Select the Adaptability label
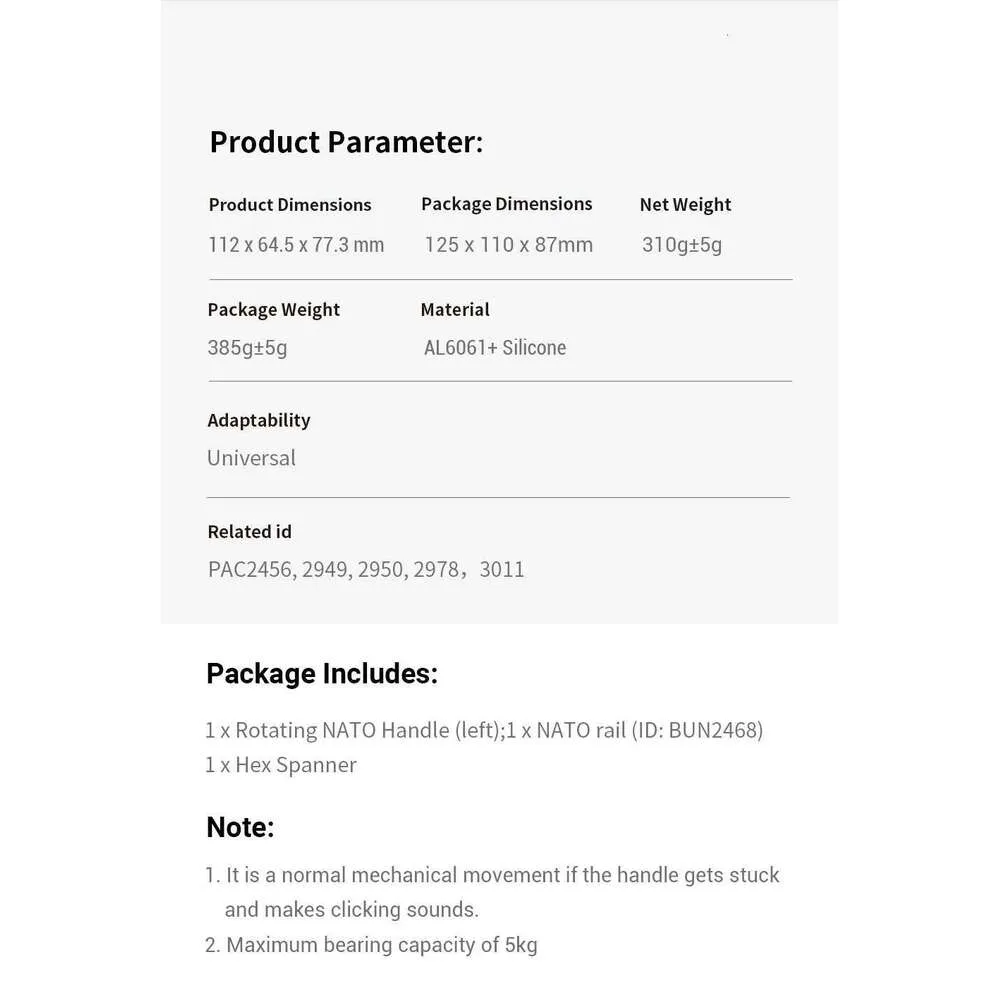Screen dimensions: 1000x1000 [259, 420]
